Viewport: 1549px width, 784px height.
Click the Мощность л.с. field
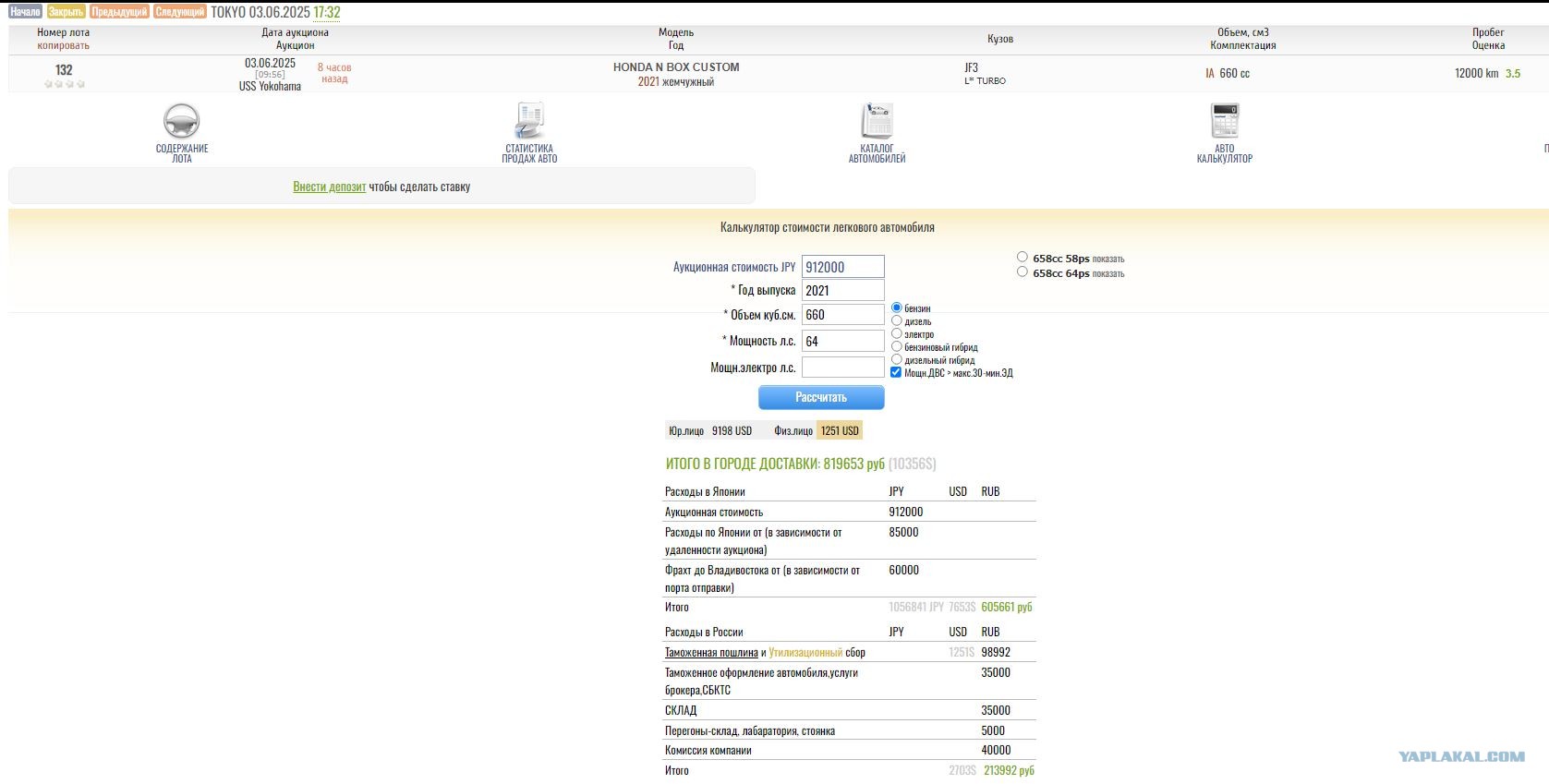point(843,341)
